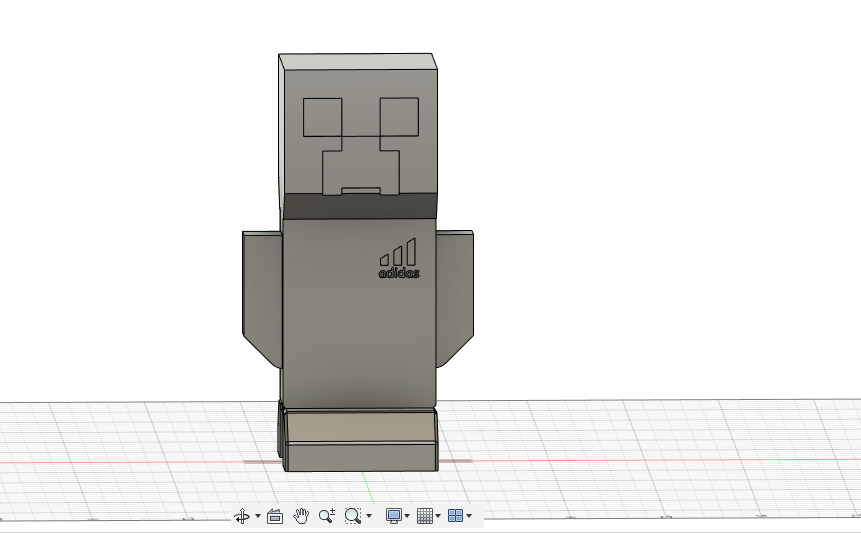Open the Viewports layout icon
This screenshot has height=533, width=861.
455,516
